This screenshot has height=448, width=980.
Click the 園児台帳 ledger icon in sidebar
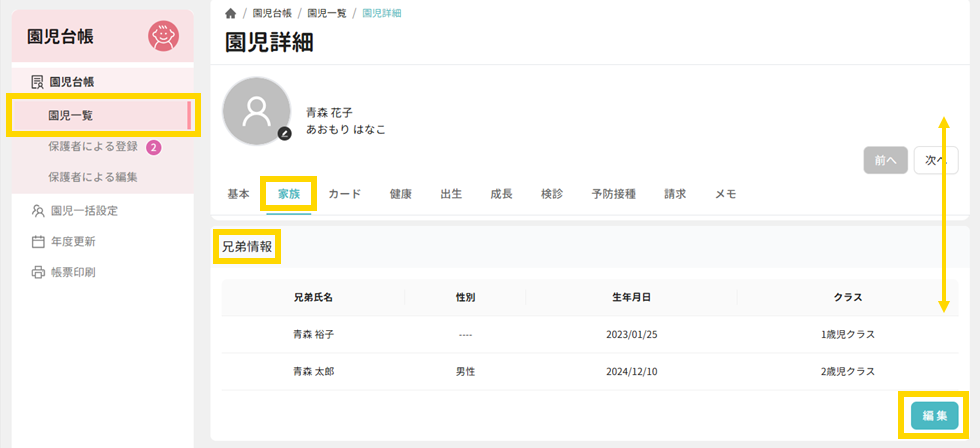tap(38, 82)
